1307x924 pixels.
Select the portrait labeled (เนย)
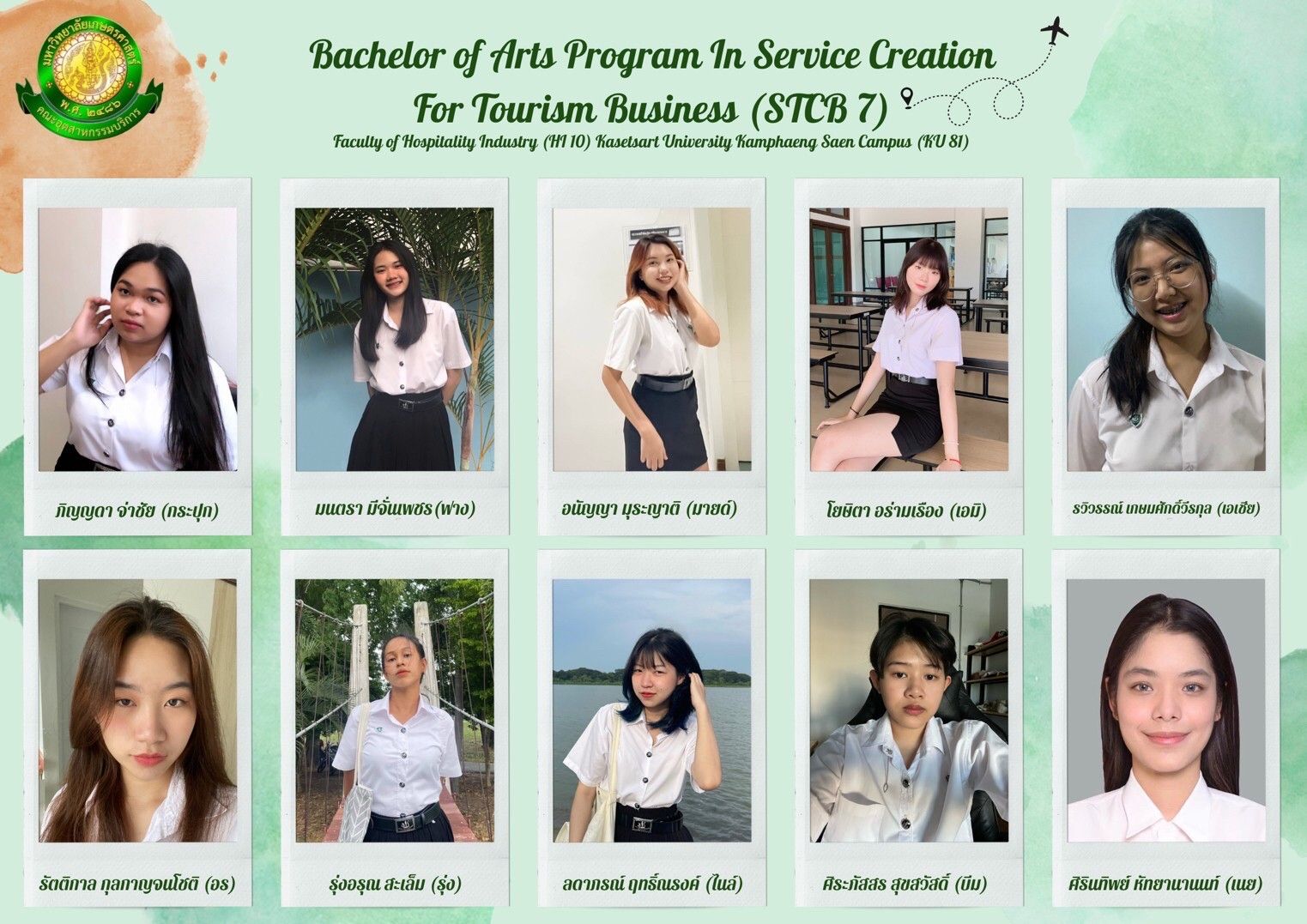[1166, 710]
